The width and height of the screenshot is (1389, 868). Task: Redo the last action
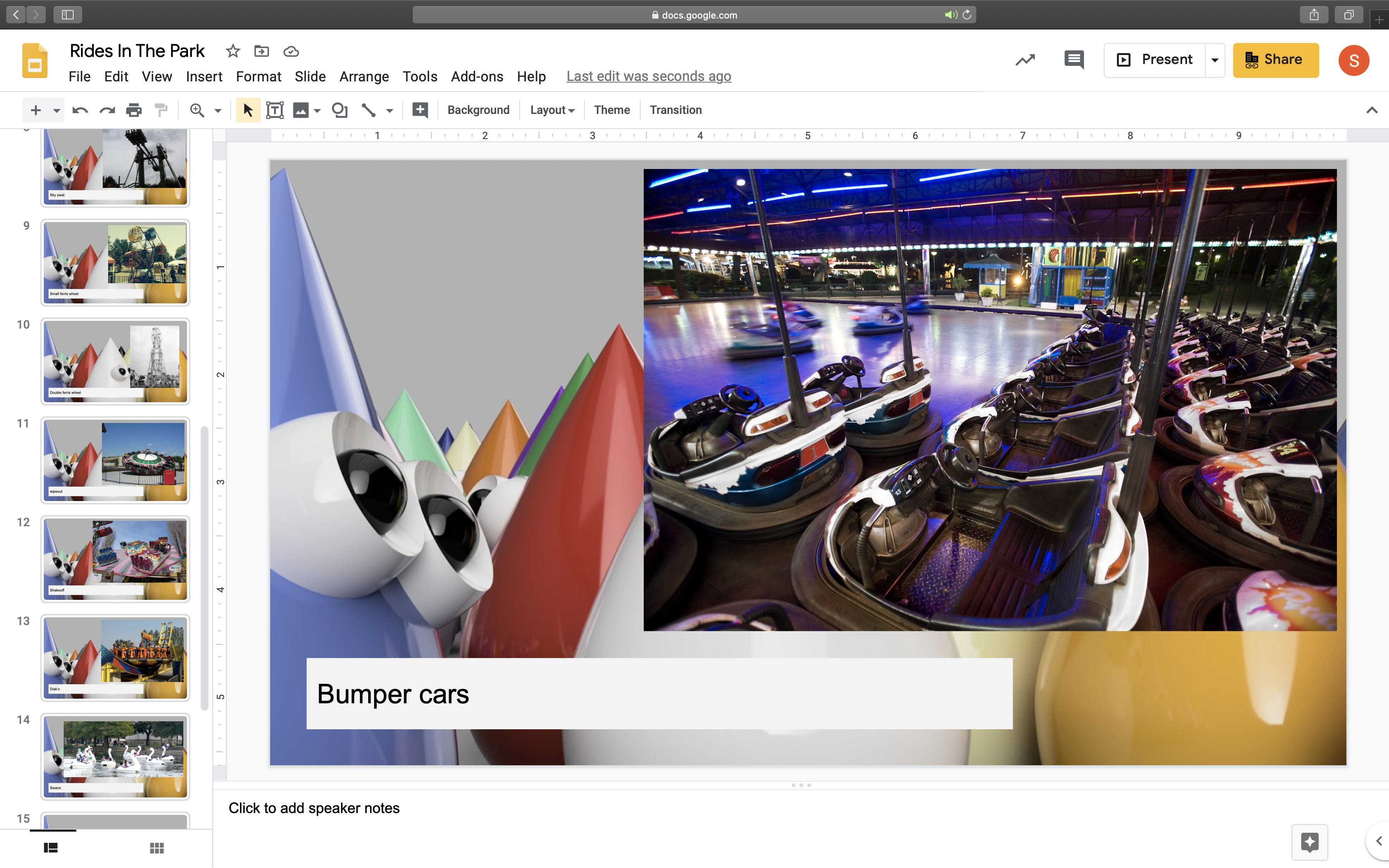[107, 110]
